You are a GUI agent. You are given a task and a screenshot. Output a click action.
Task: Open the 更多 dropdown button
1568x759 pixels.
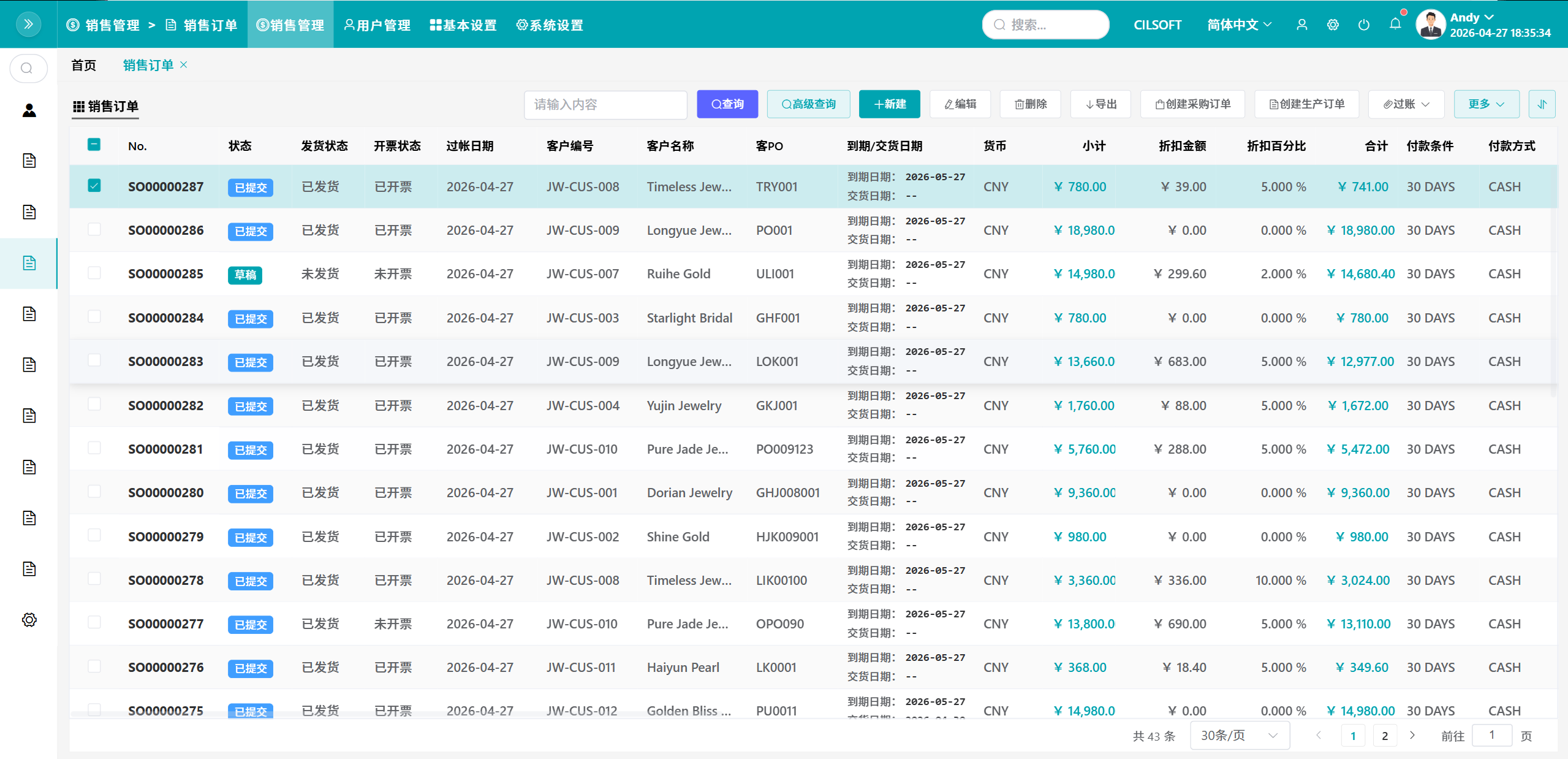coord(1487,104)
